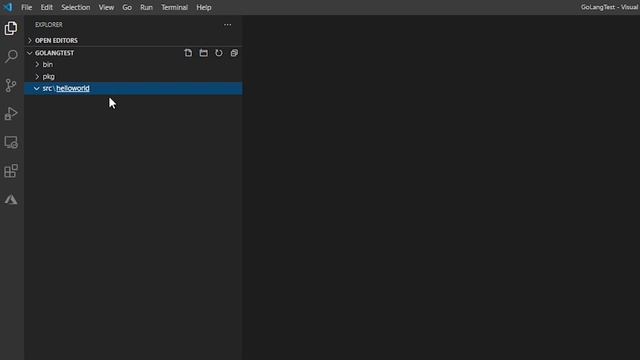Screen dimensions: 640x360
Task: Collapse the src\helloworld folder chevron
Action: [37, 88]
